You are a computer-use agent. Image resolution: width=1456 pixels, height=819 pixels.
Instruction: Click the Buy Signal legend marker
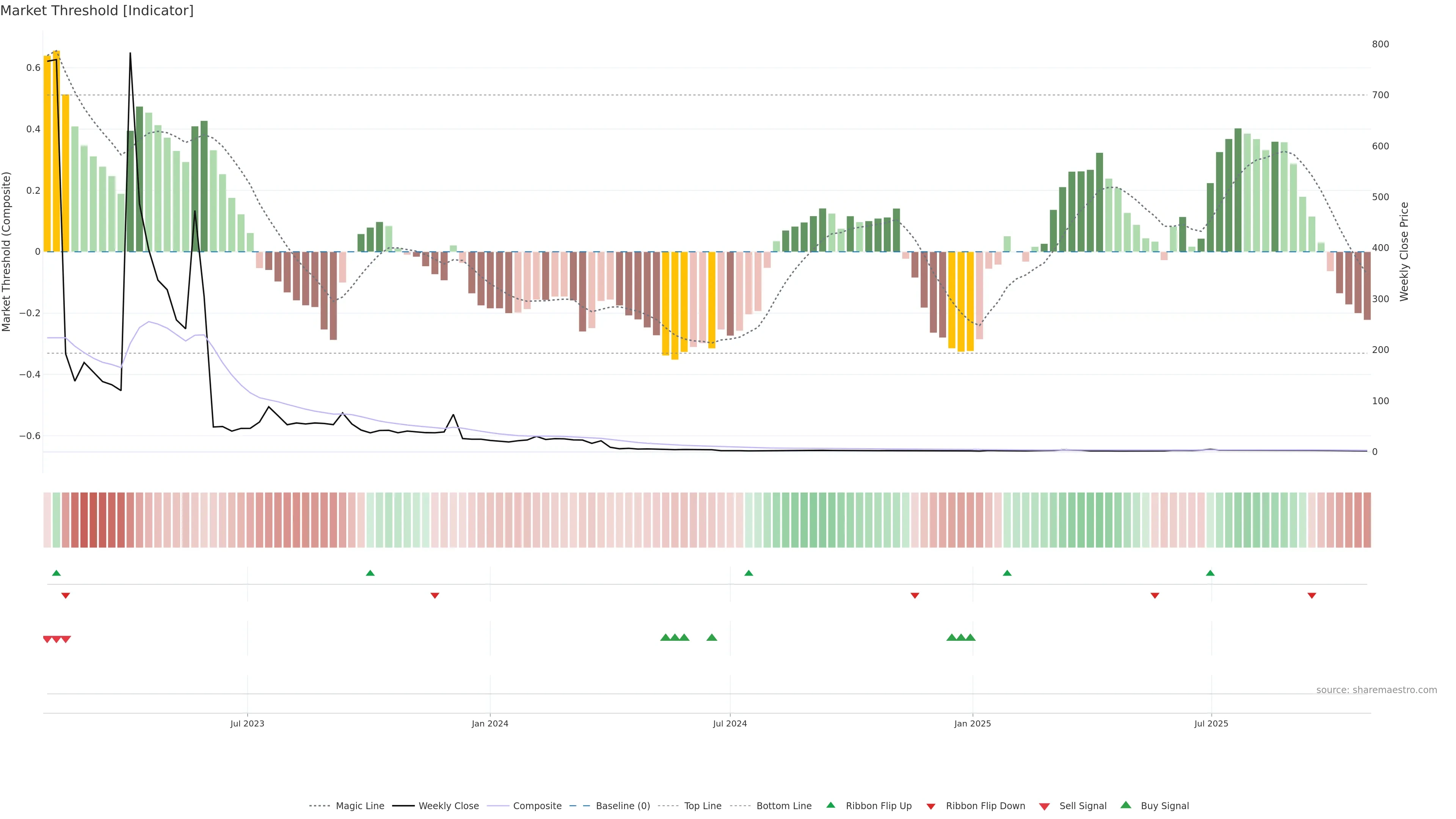pos(1126,805)
